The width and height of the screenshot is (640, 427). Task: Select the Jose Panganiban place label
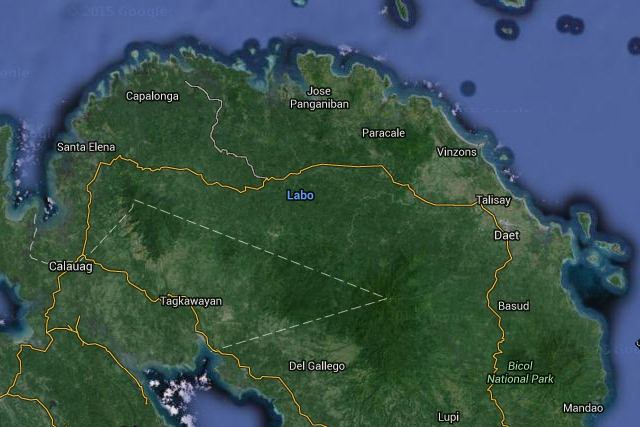(x=319, y=98)
